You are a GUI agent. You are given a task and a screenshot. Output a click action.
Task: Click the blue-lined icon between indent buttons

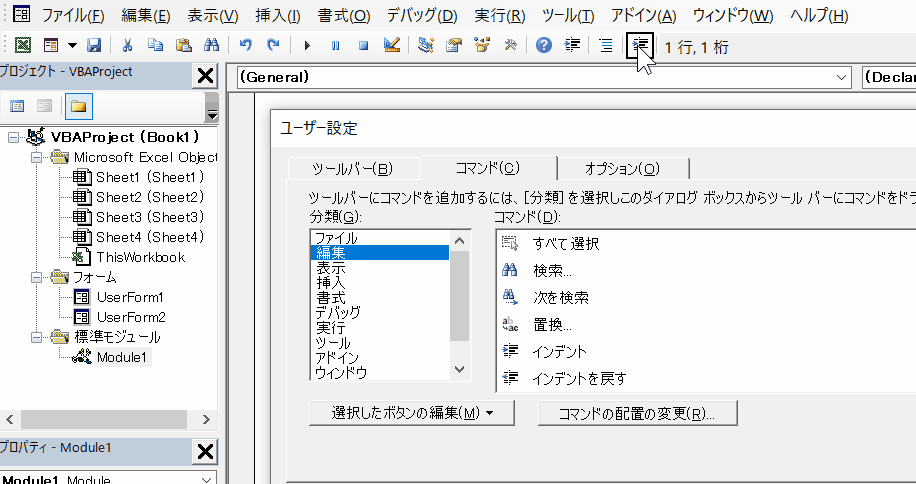(606, 45)
